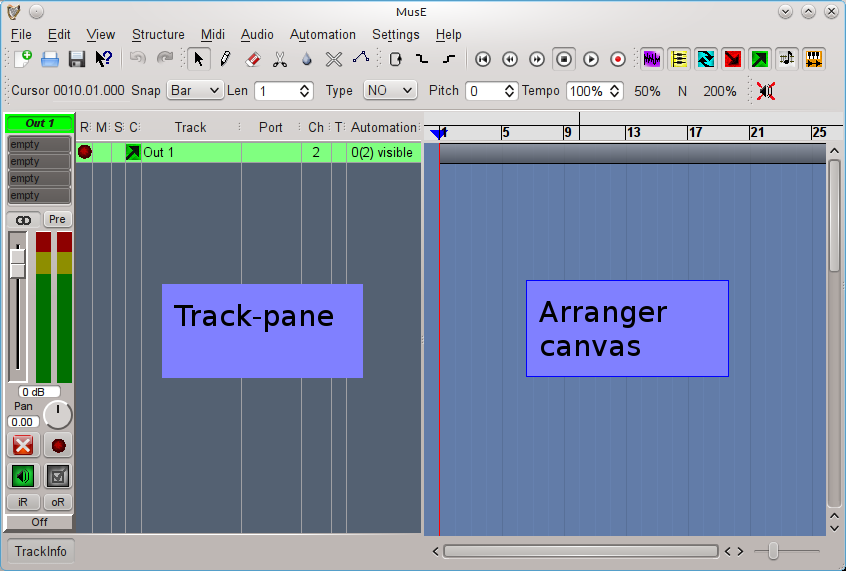
Task: Toggle record arm on Out 1 track row
Action: pos(85,152)
